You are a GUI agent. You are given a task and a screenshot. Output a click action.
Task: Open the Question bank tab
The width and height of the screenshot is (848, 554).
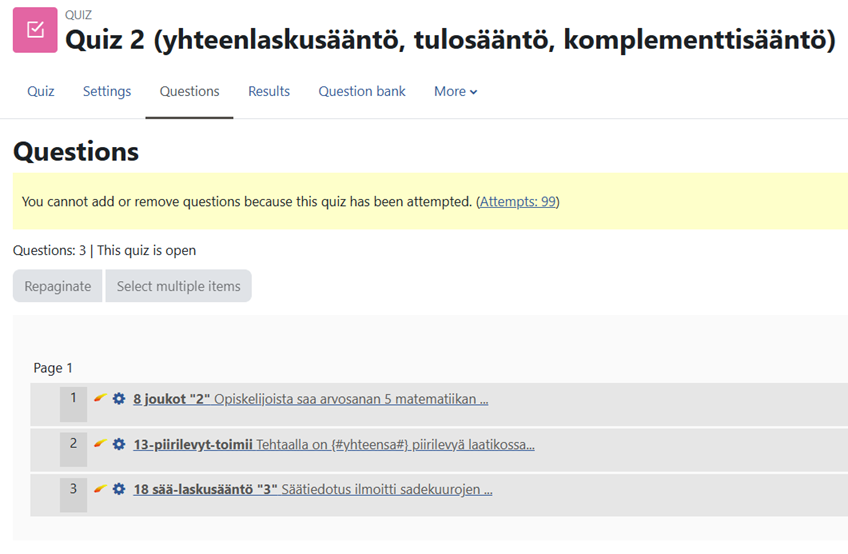(x=362, y=91)
